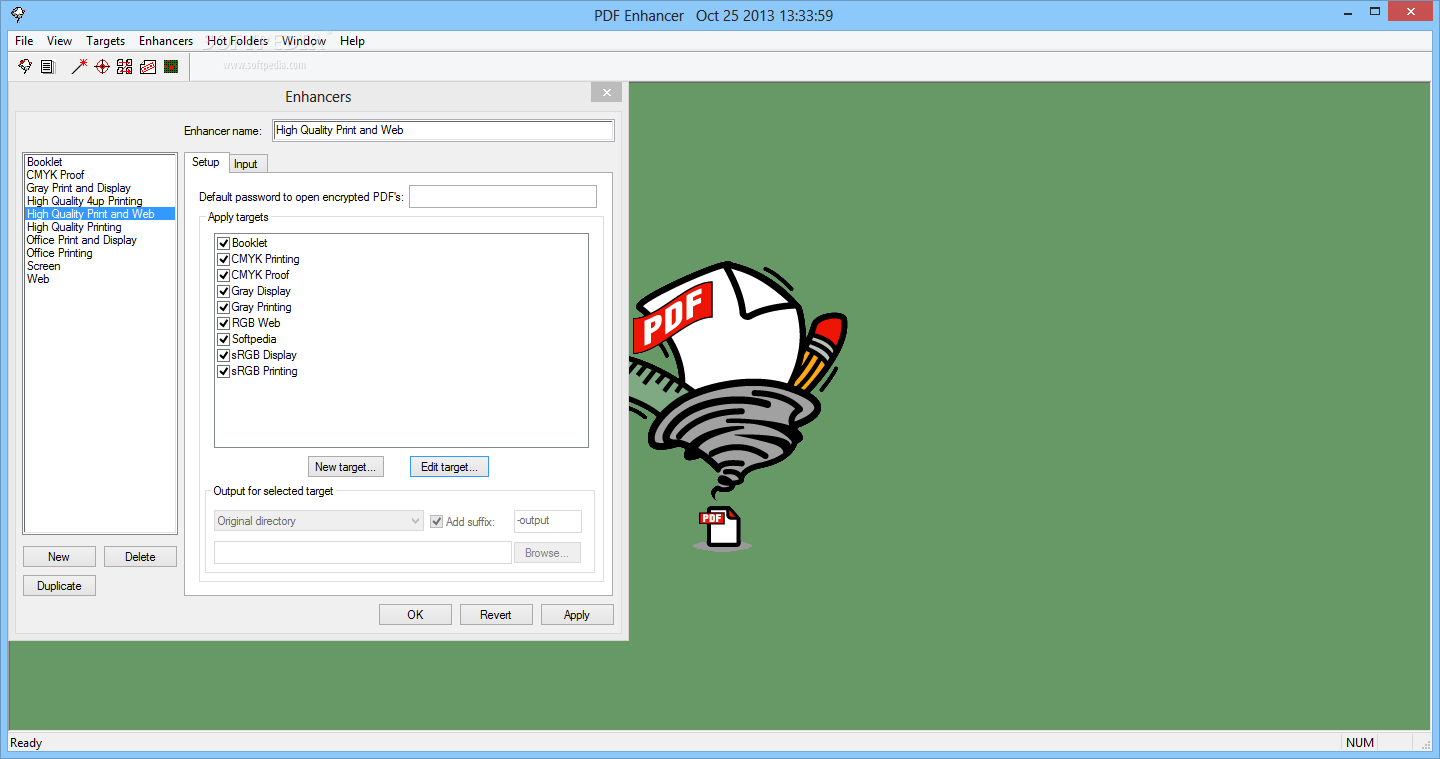
Task: Click the magic wand toolbar icon
Action: 79,67
